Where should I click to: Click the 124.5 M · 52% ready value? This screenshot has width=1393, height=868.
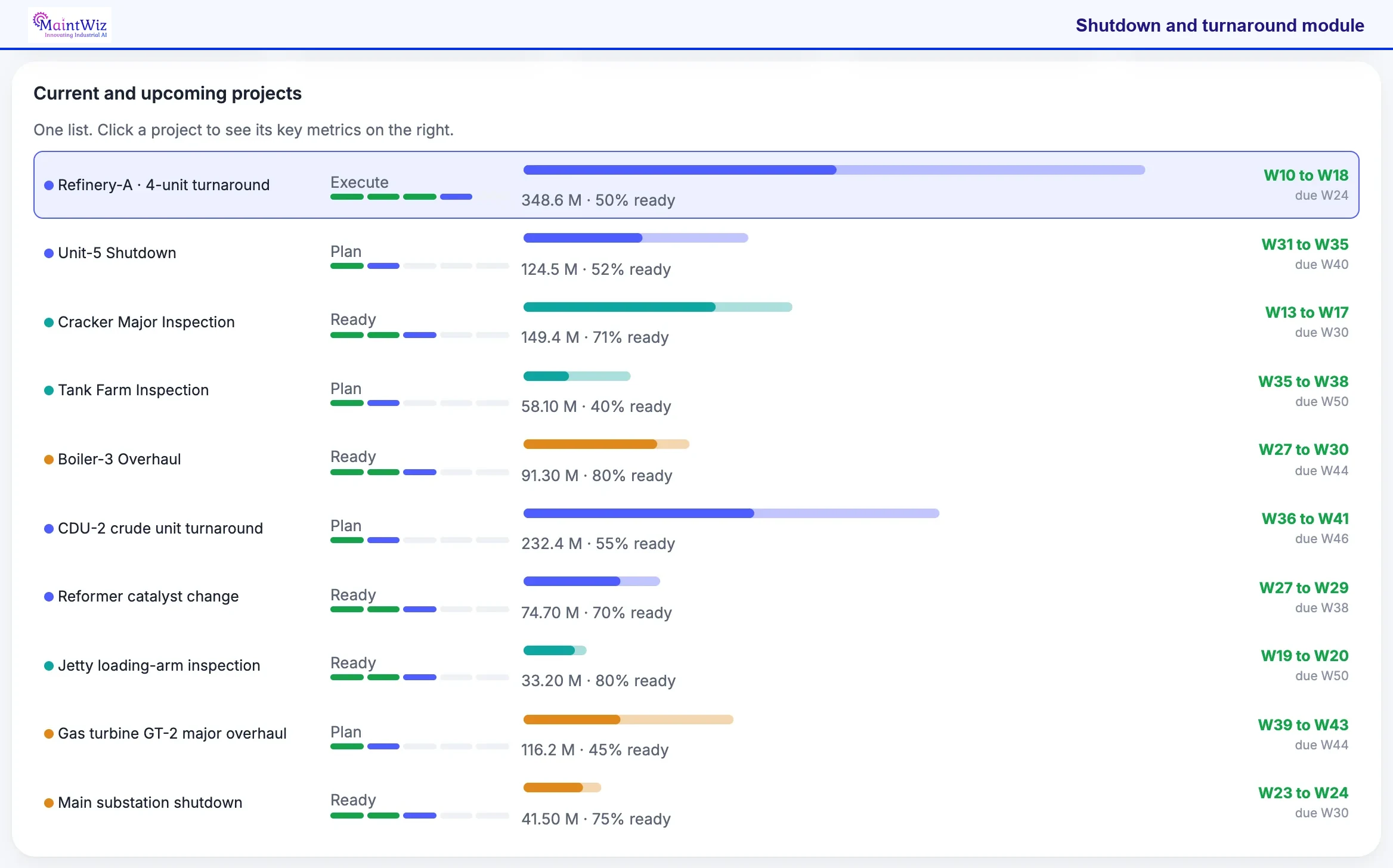(x=596, y=269)
